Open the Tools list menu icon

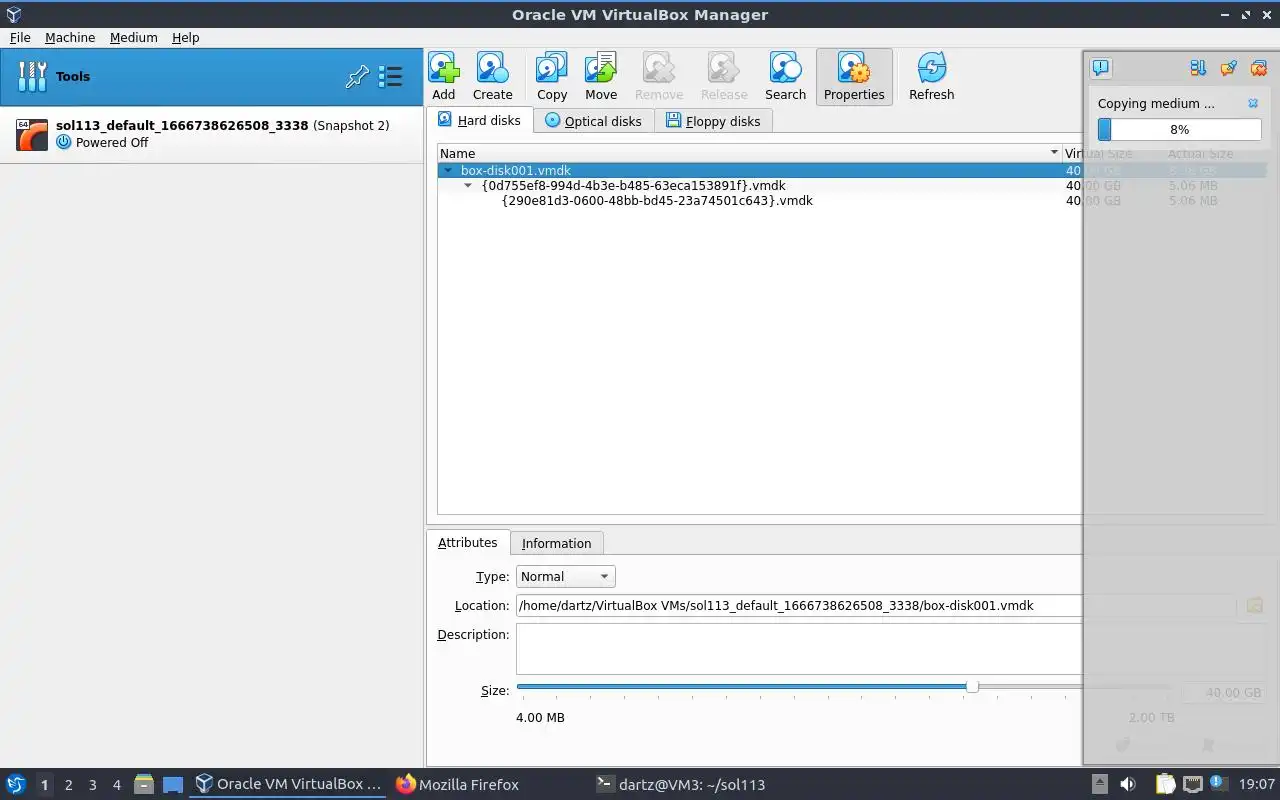pos(390,77)
